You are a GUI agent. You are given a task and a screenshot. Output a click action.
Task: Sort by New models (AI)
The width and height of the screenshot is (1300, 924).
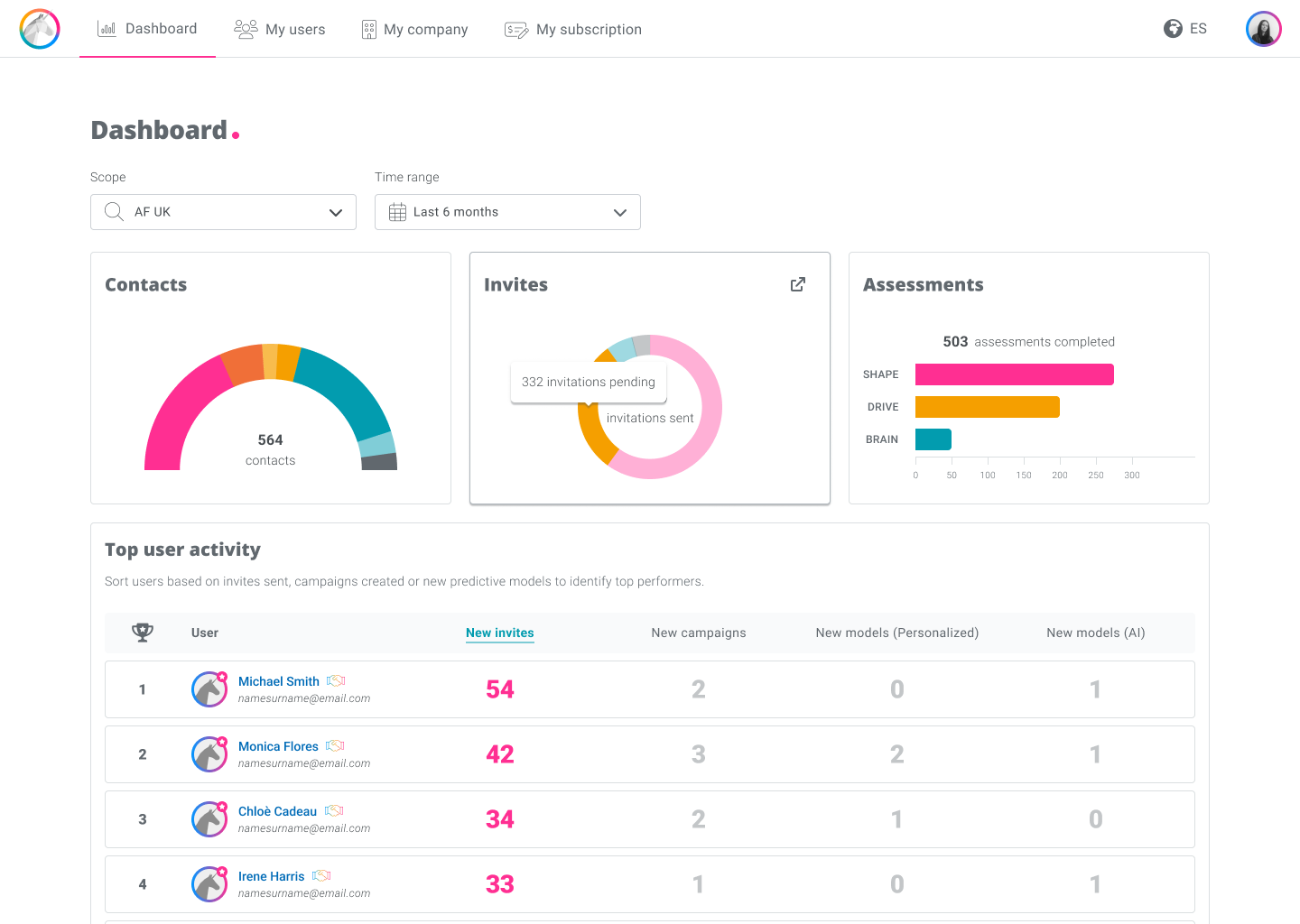coord(1096,633)
